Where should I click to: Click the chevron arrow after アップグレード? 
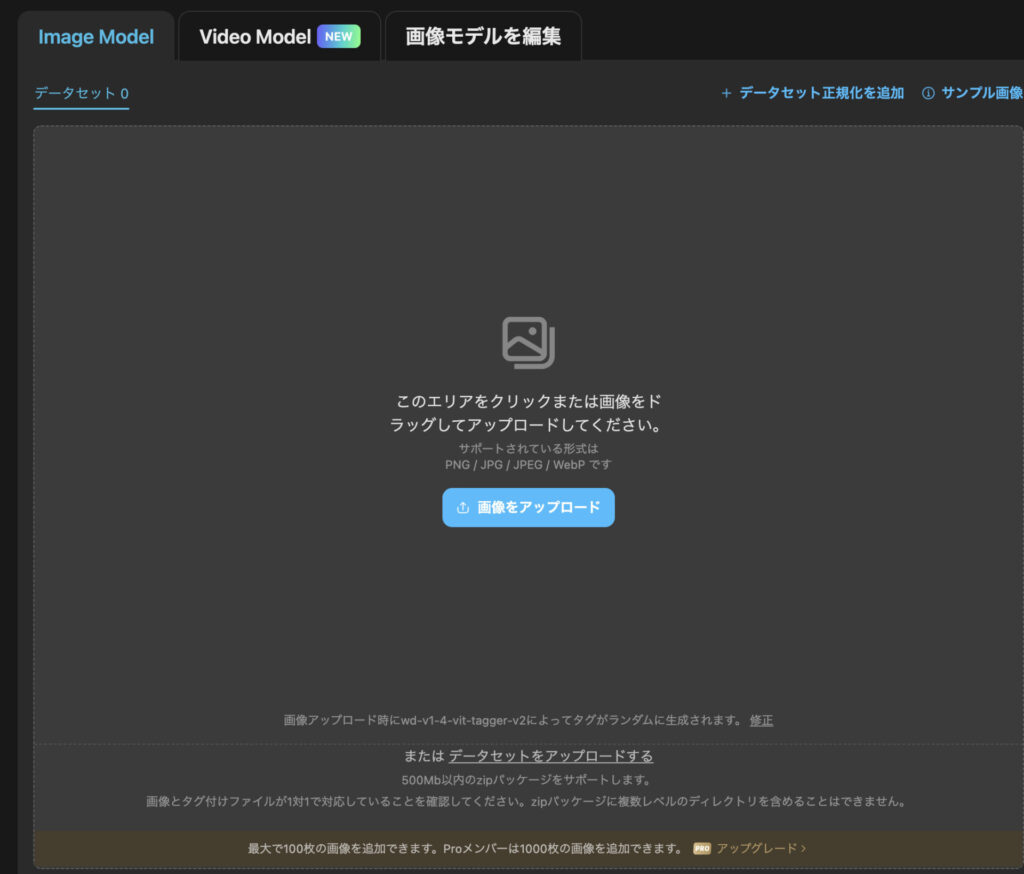click(x=803, y=848)
